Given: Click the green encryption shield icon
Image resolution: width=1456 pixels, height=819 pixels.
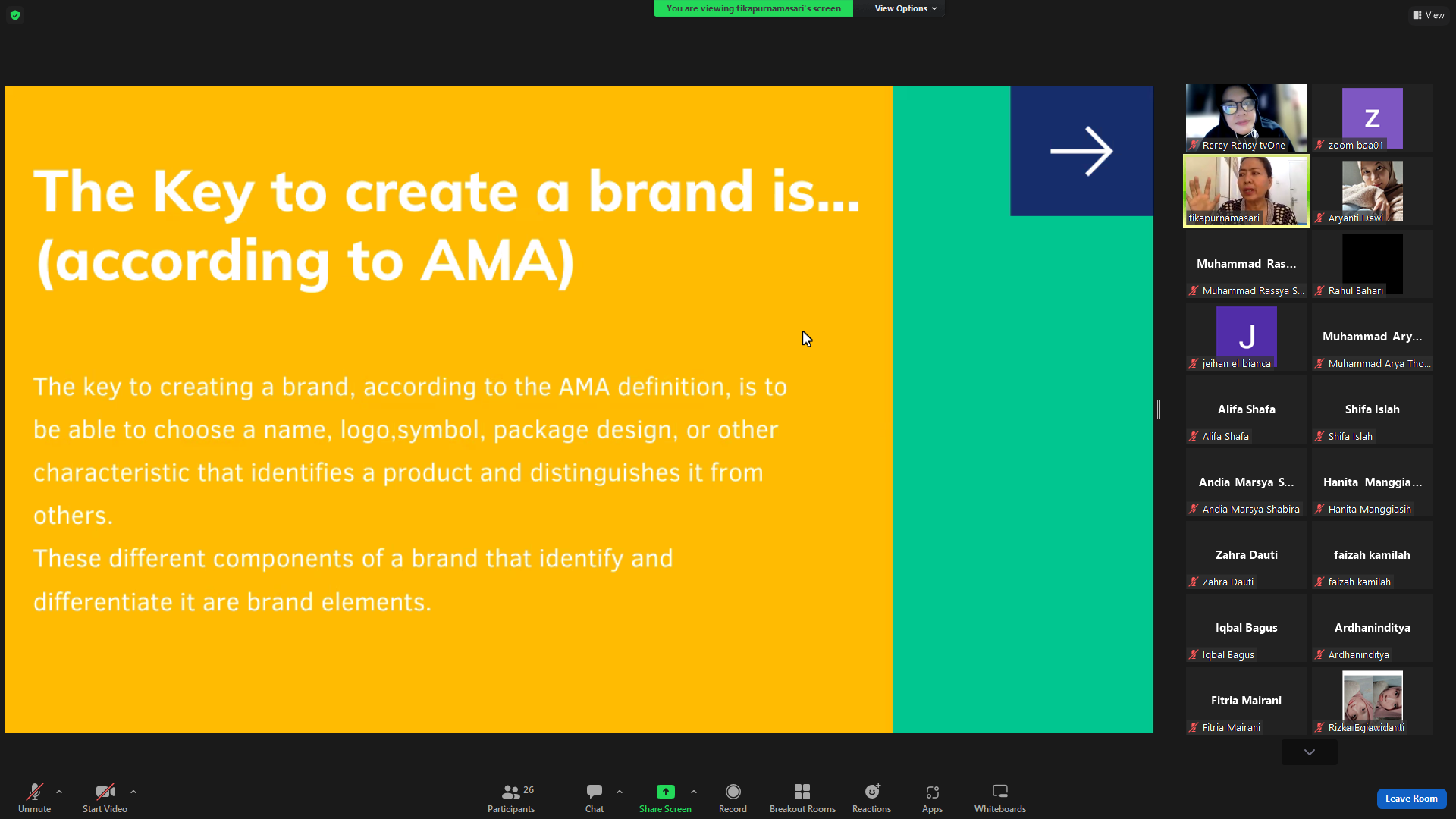Looking at the screenshot, I should (x=15, y=15).
